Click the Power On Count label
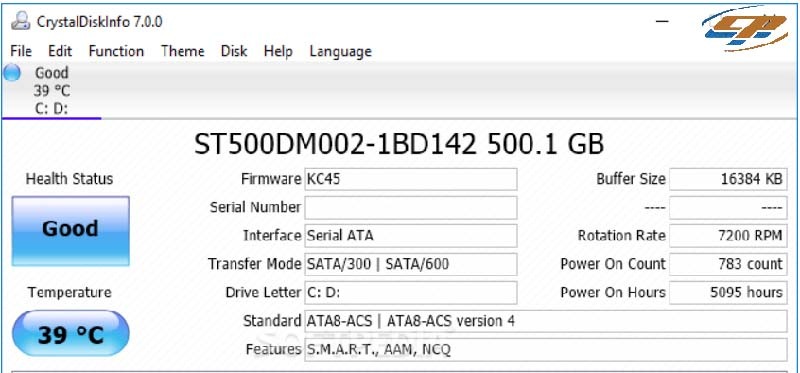Image resolution: width=800 pixels, height=373 pixels. (x=613, y=264)
